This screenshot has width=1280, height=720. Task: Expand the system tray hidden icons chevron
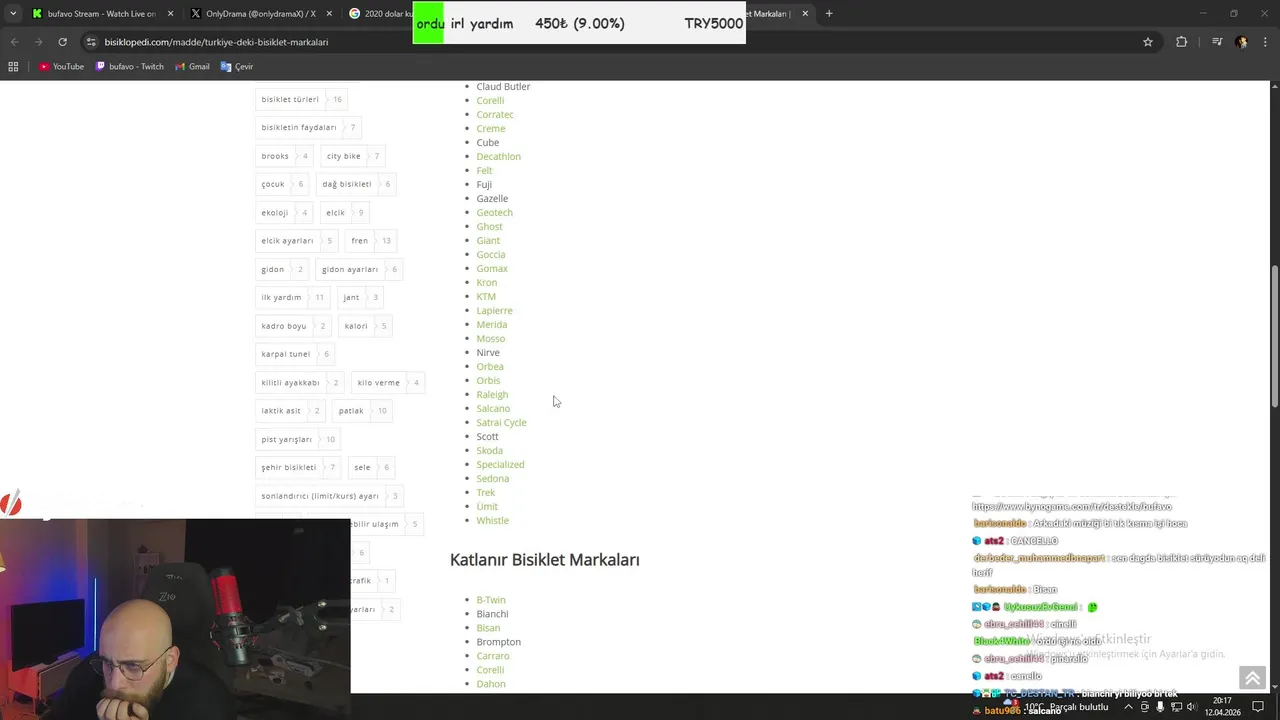[x=1129, y=707]
